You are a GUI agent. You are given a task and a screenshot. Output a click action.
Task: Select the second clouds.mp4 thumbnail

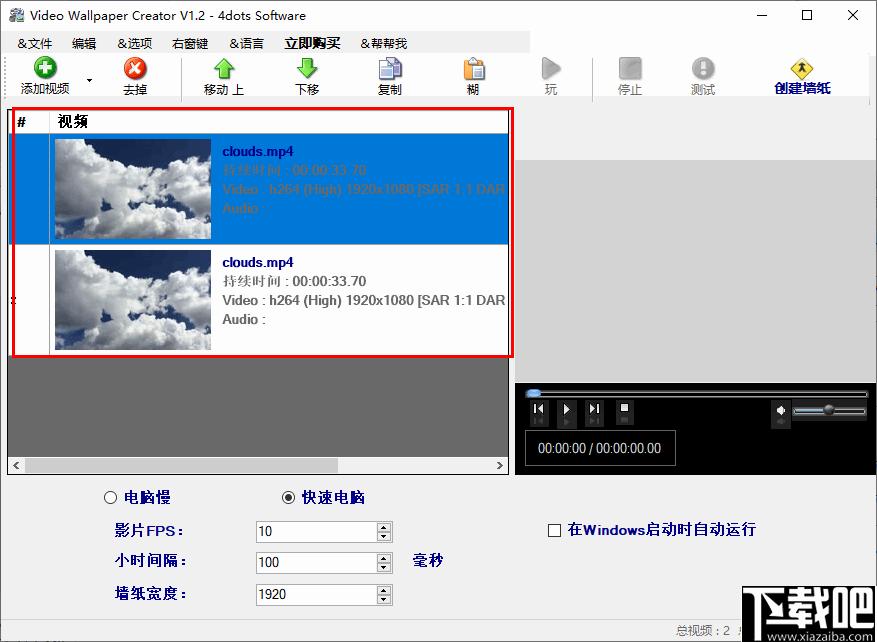(133, 300)
